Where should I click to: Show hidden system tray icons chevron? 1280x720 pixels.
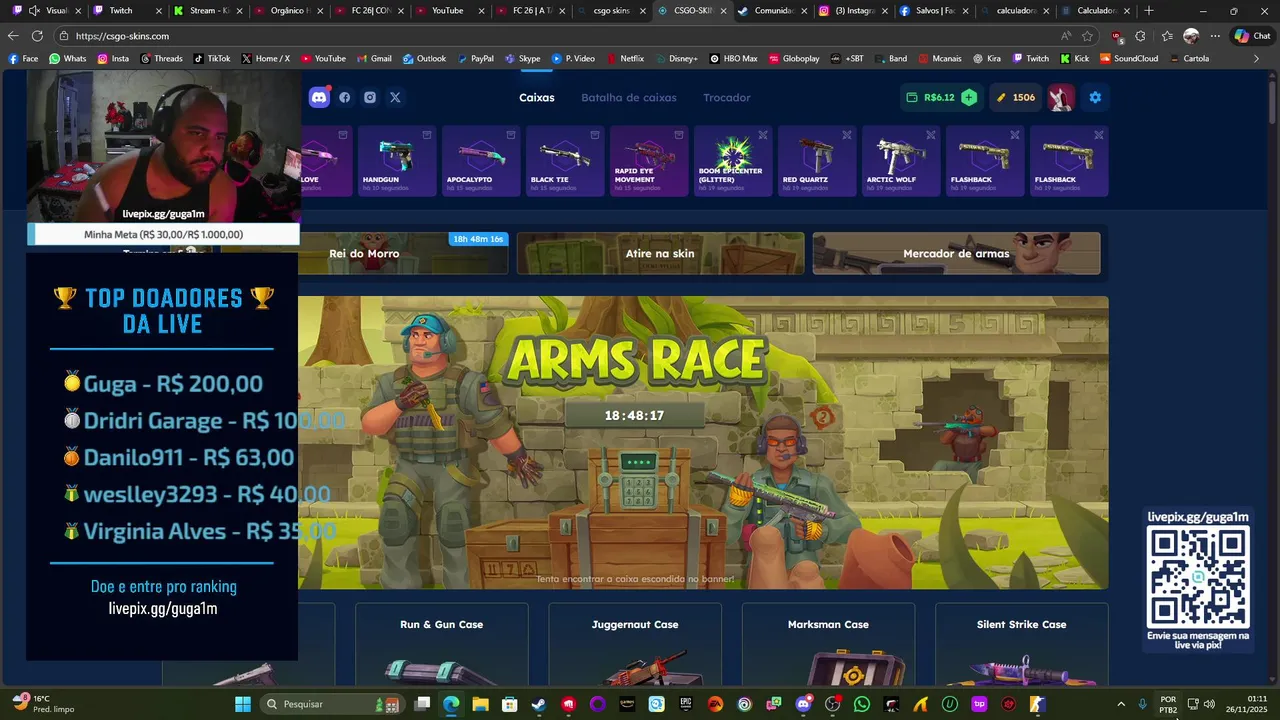click(x=1121, y=704)
